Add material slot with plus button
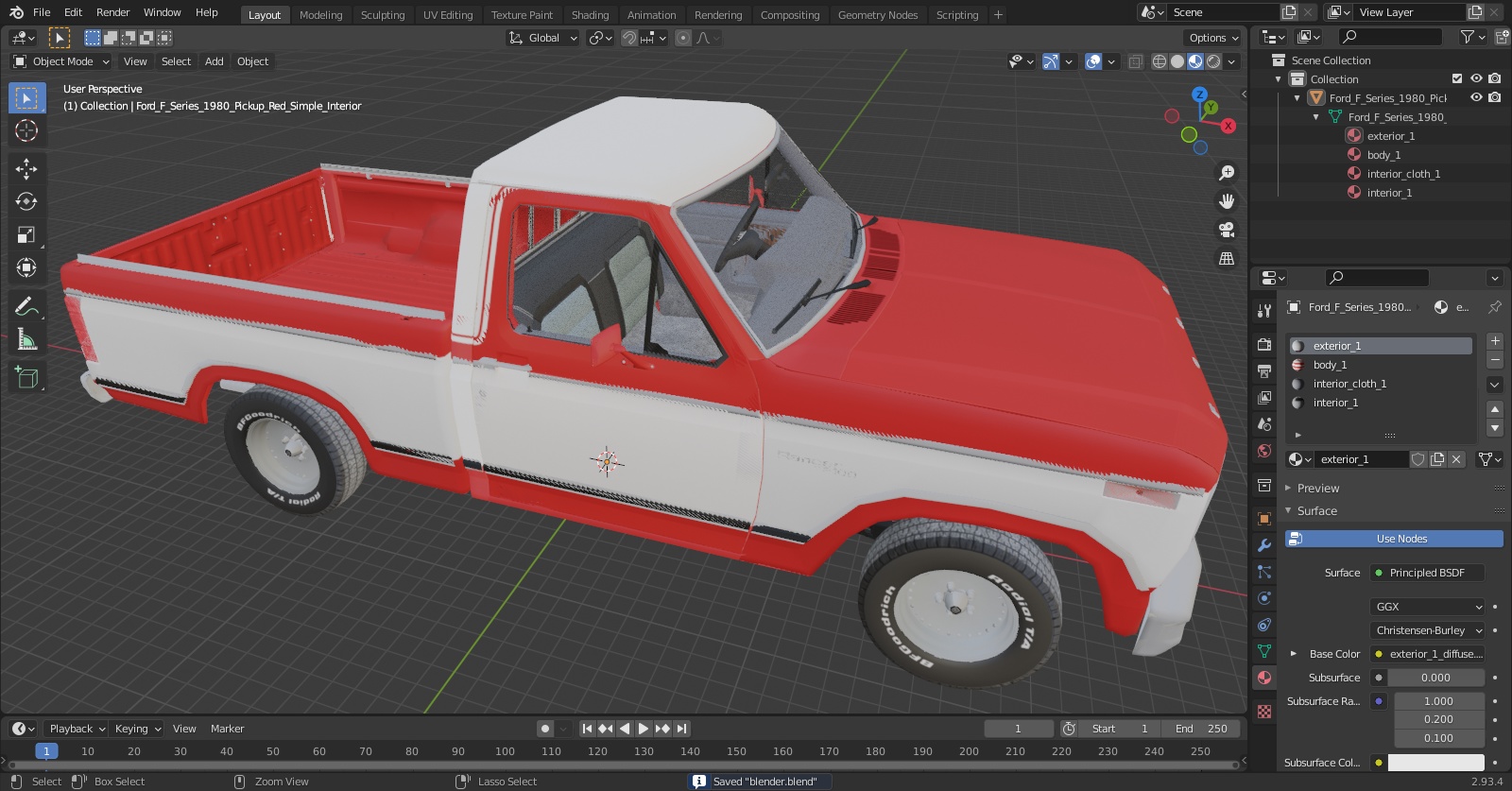This screenshot has height=791, width=1512. point(1495,341)
